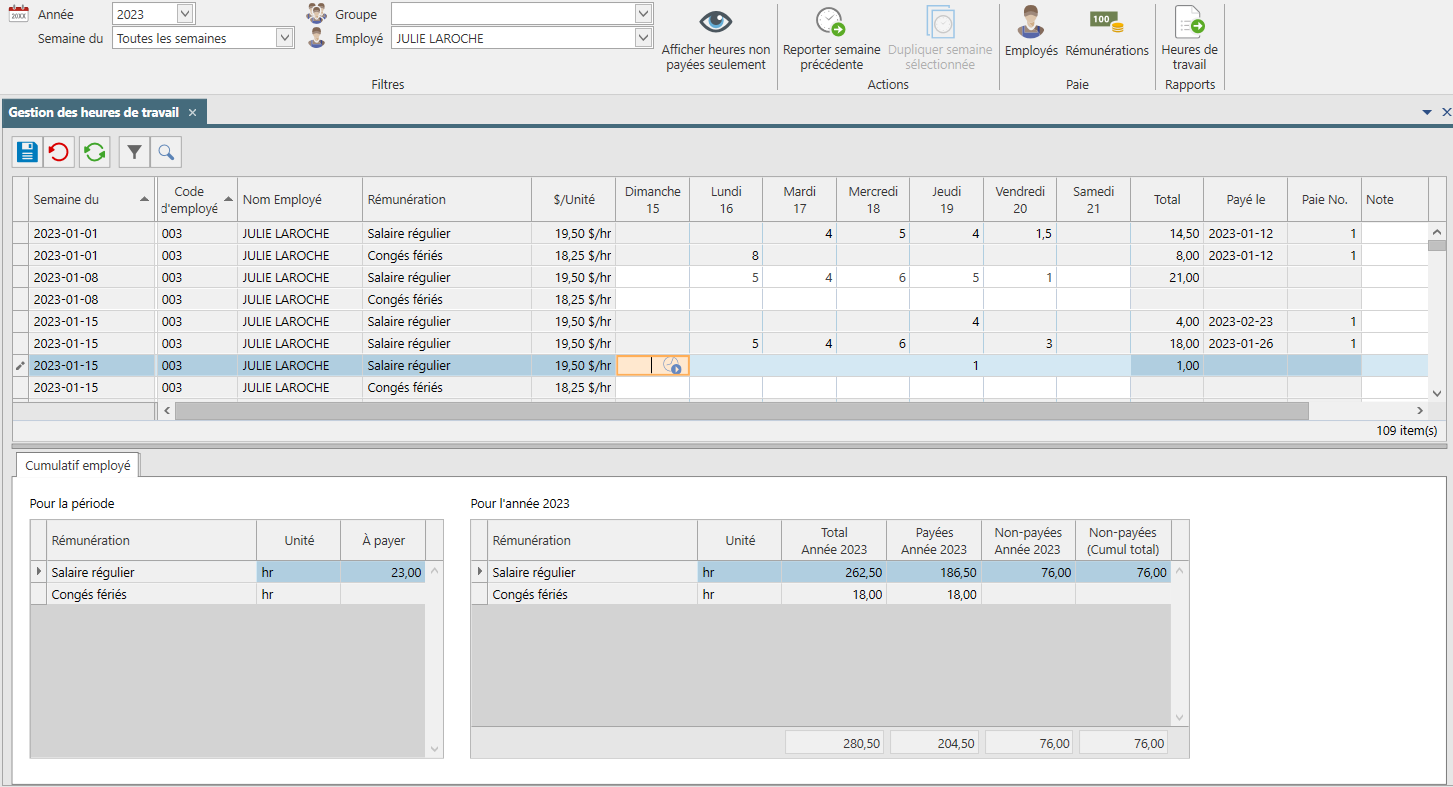Open the Heures de travail report

coord(1189,38)
